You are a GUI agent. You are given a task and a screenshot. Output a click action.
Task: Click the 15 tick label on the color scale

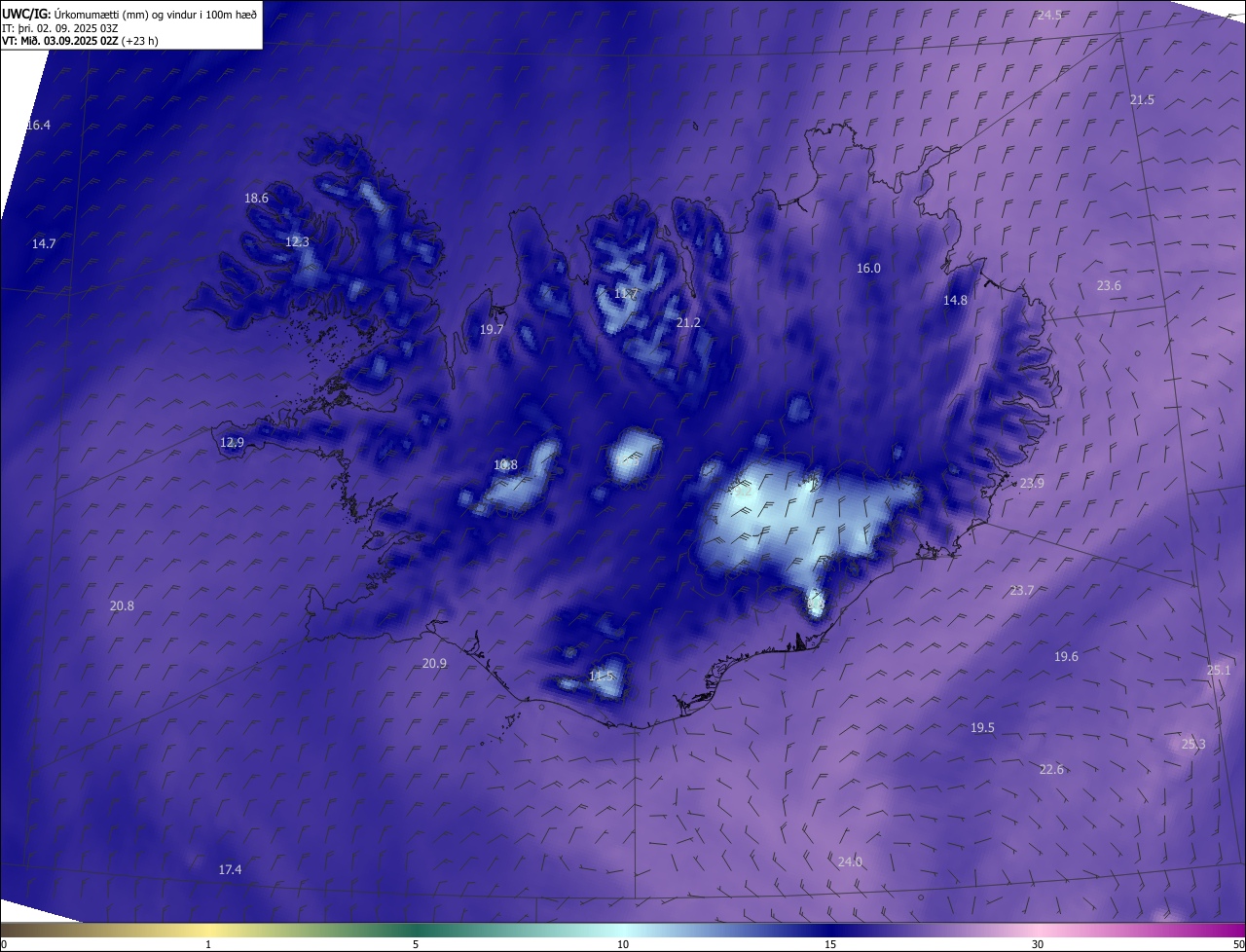click(x=830, y=944)
